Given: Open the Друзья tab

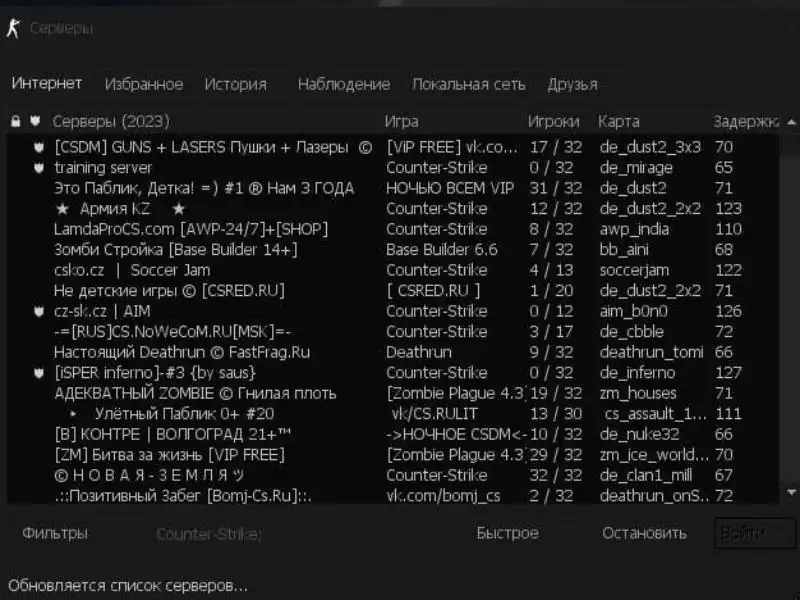Looking at the screenshot, I should click(x=572, y=84).
